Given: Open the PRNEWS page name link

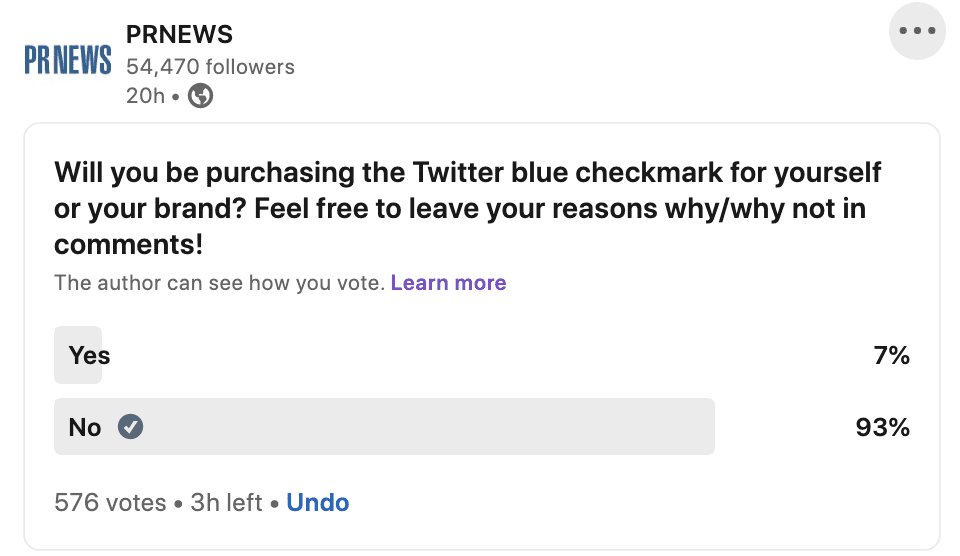Looking at the screenshot, I should click(179, 34).
